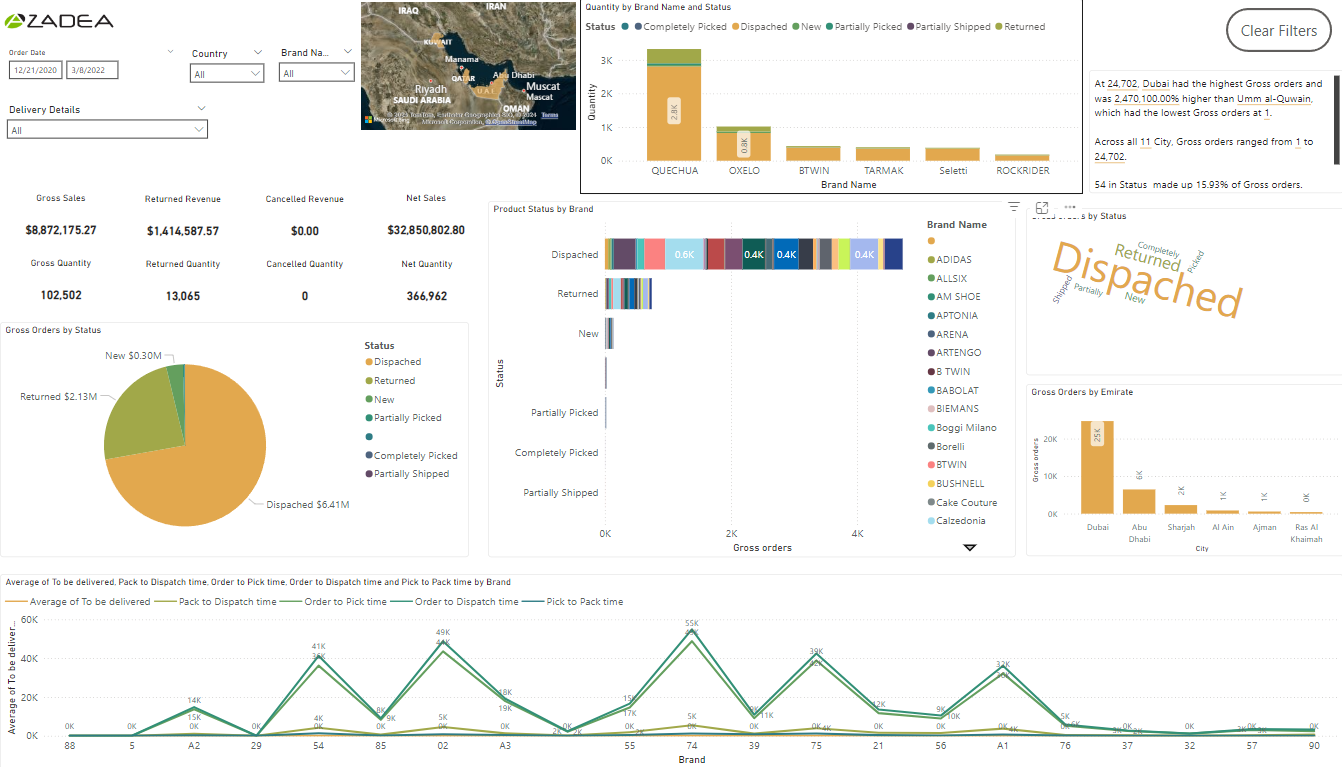The image size is (1342, 767).
Task: Select Returned in top chart legend
Action: click(1019, 27)
